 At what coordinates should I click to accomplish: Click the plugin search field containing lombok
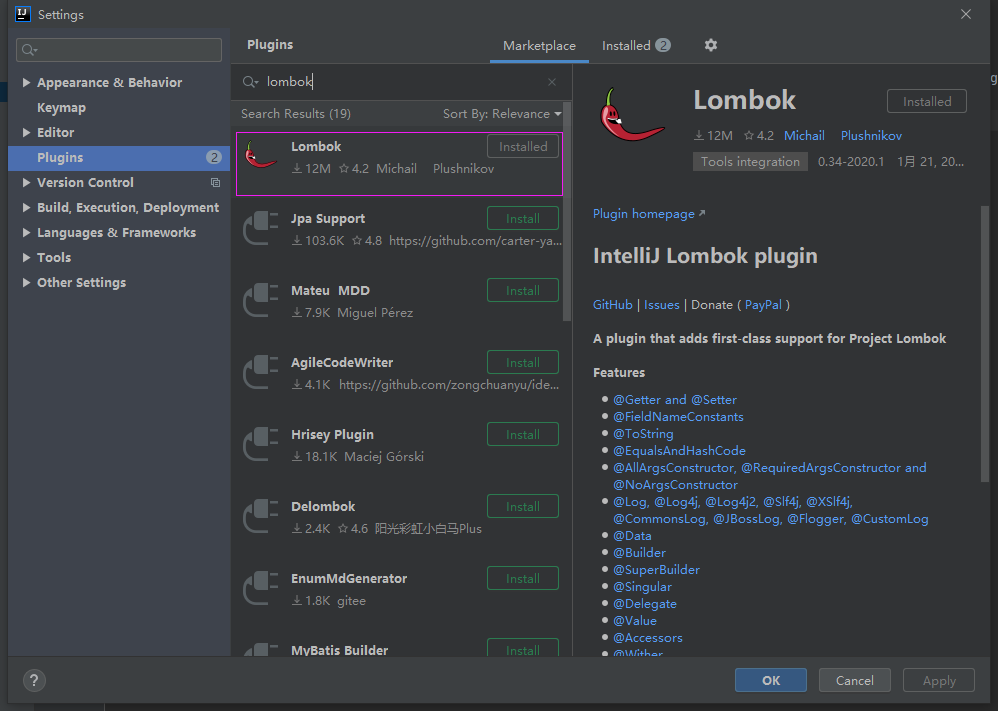click(x=401, y=82)
